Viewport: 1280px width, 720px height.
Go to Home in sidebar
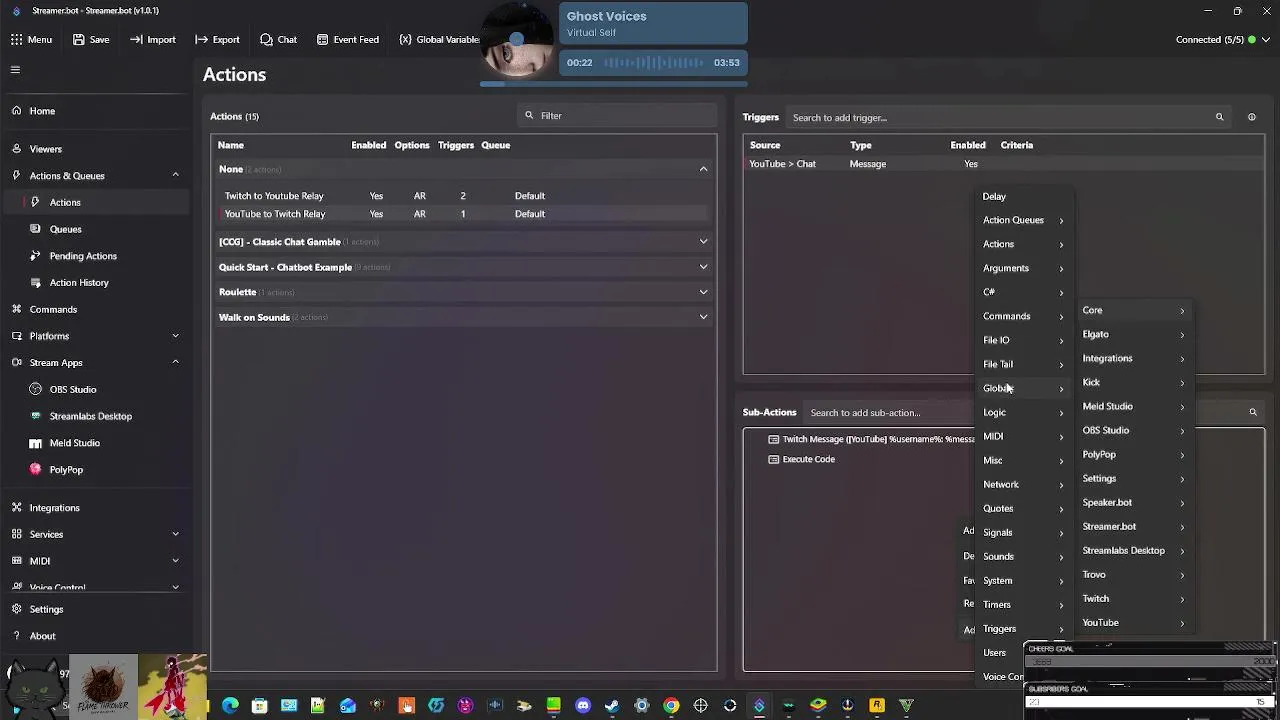[x=95, y=111]
